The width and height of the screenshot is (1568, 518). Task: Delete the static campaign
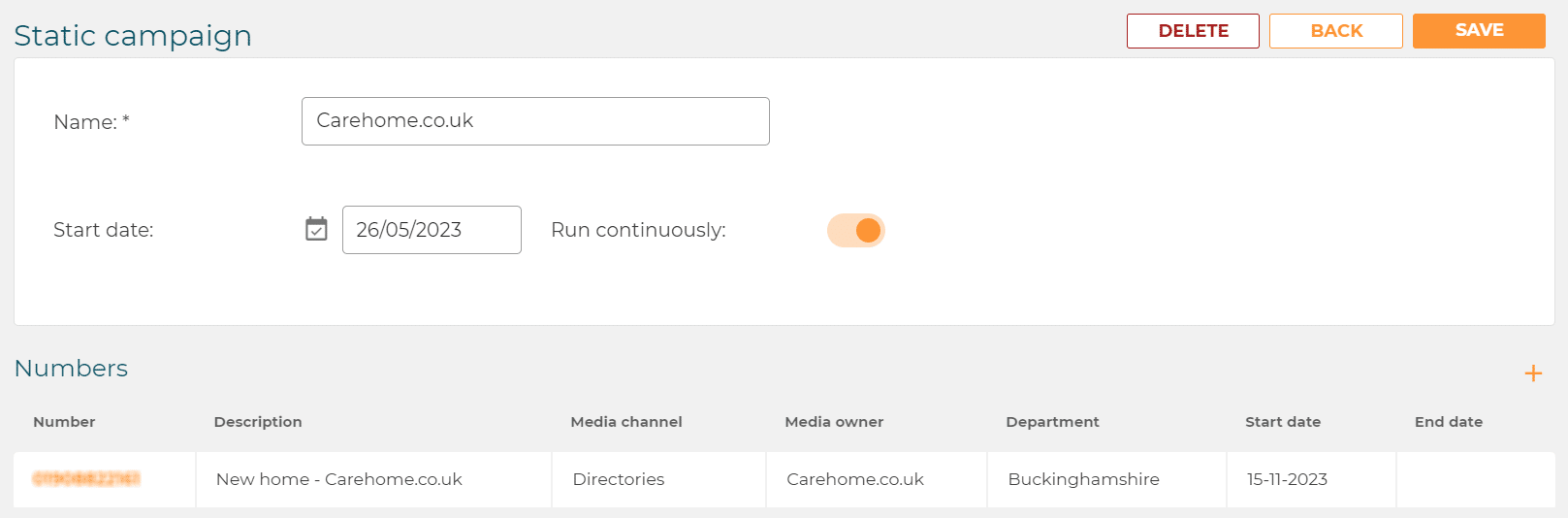point(1193,31)
